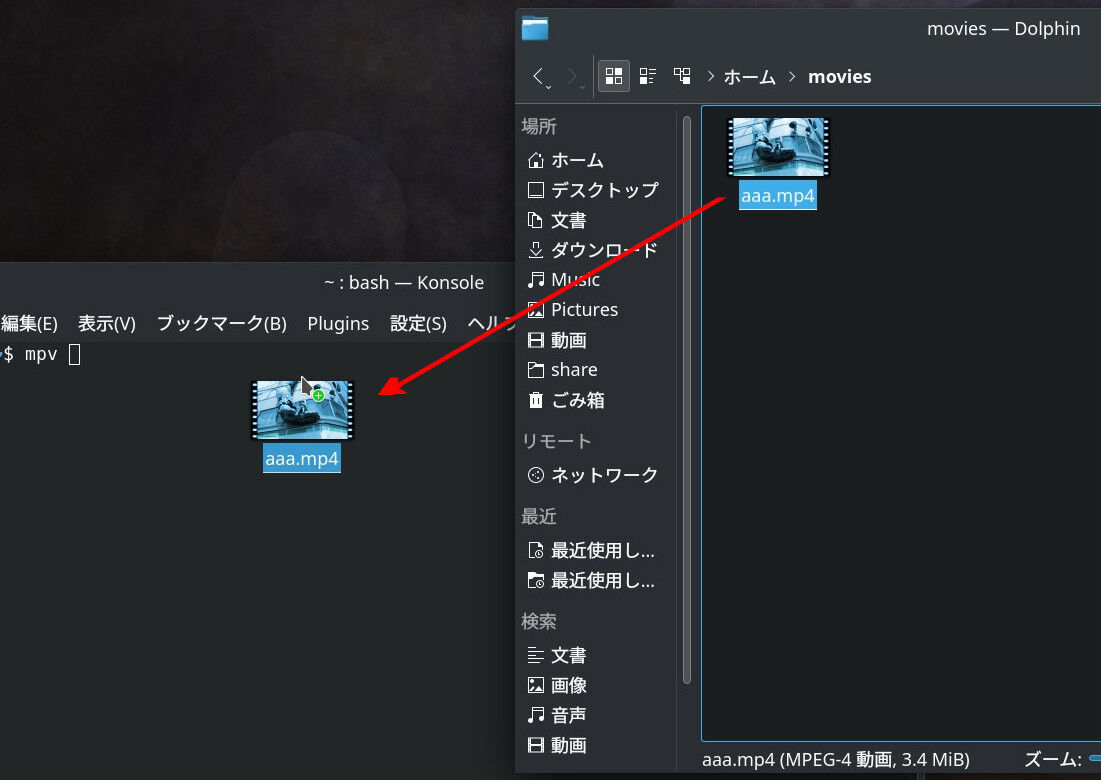Image resolution: width=1101 pixels, height=780 pixels.
Task: Expand breadcrumb chevron before ホーム
Action: point(711,77)
